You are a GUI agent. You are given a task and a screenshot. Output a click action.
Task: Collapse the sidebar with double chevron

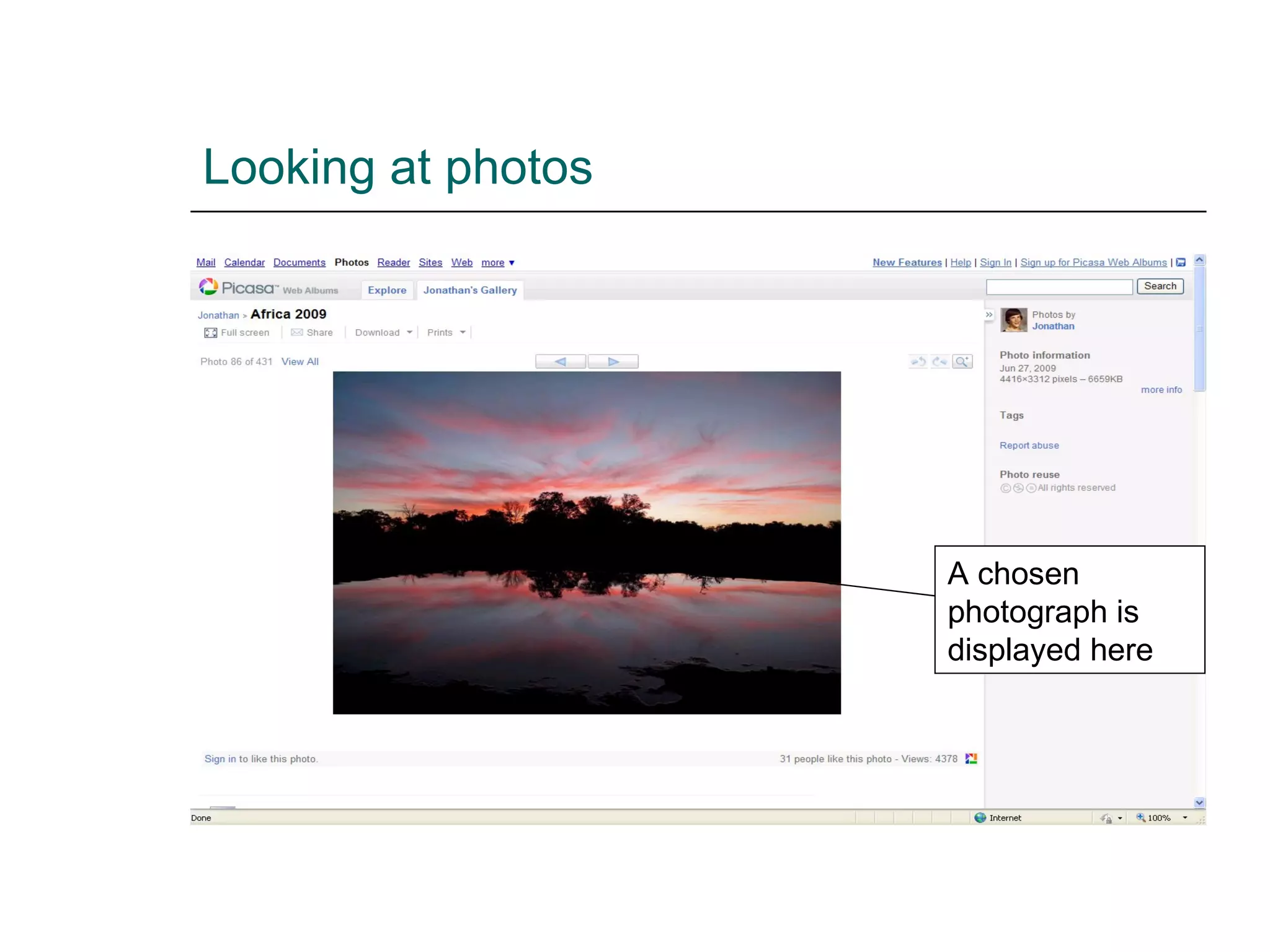click(989, 315)
